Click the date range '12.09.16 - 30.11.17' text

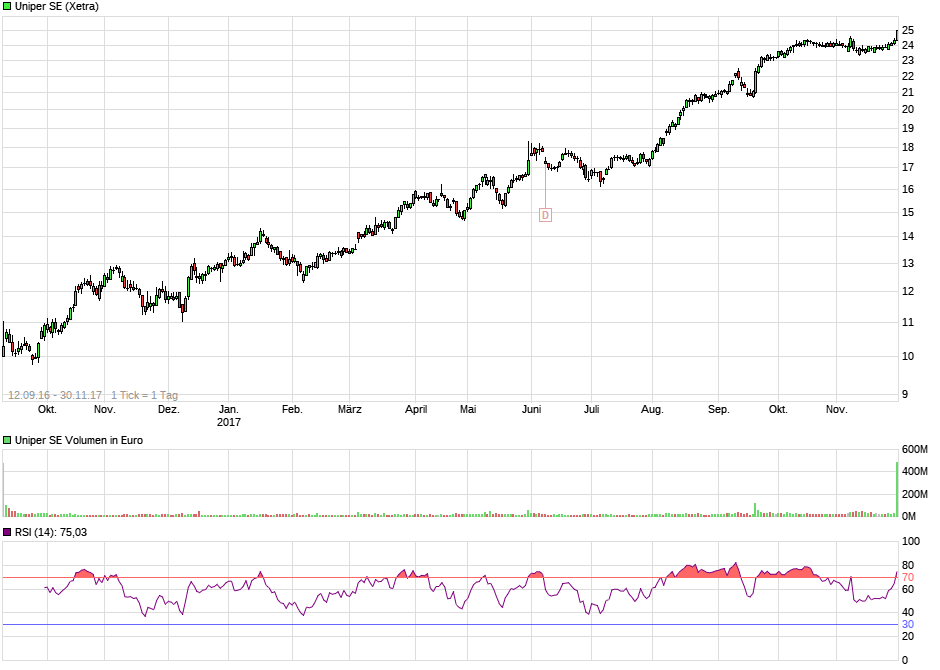(55, 396)
